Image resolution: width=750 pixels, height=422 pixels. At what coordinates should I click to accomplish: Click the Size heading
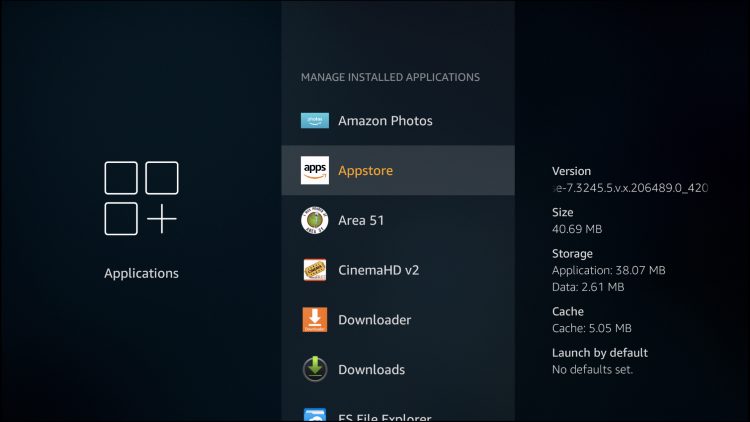[x=562, y=212]
